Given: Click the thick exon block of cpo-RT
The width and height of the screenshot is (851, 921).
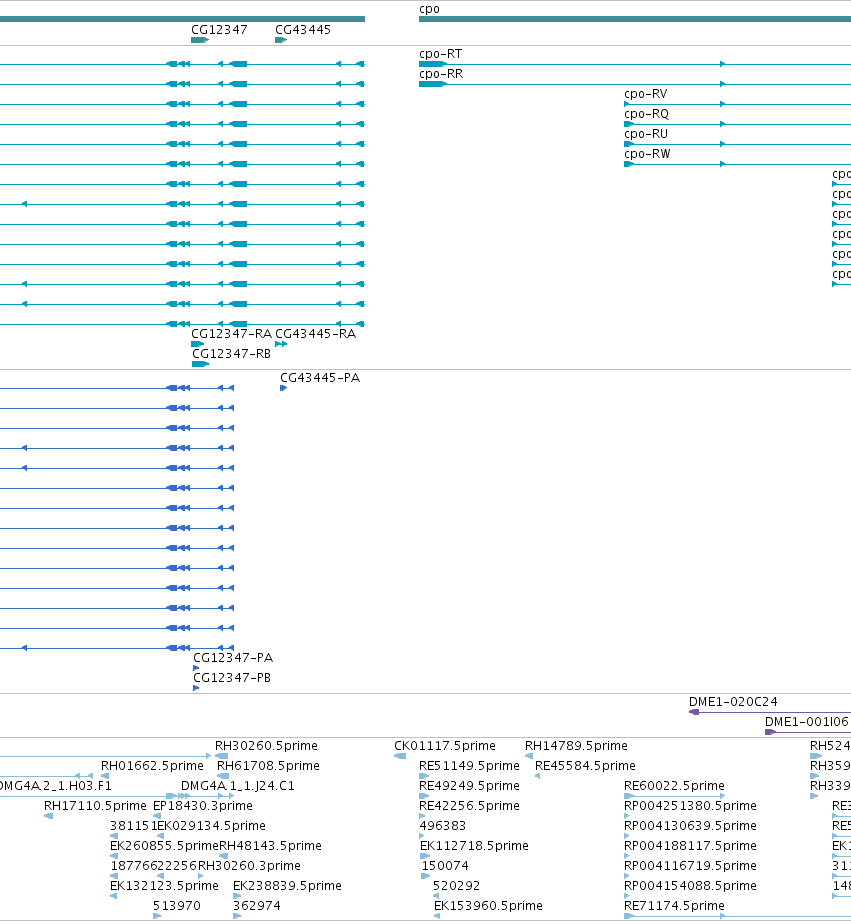Looking at the screenshot, I should tap(432, 64).
